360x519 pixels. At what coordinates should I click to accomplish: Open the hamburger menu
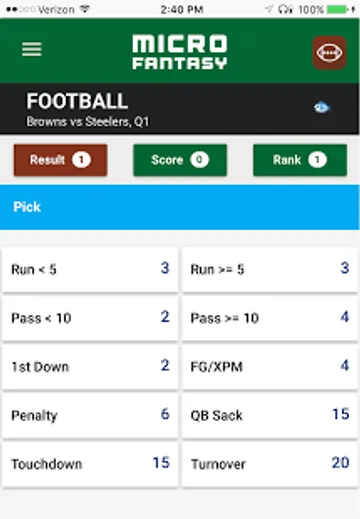point(32,49)
